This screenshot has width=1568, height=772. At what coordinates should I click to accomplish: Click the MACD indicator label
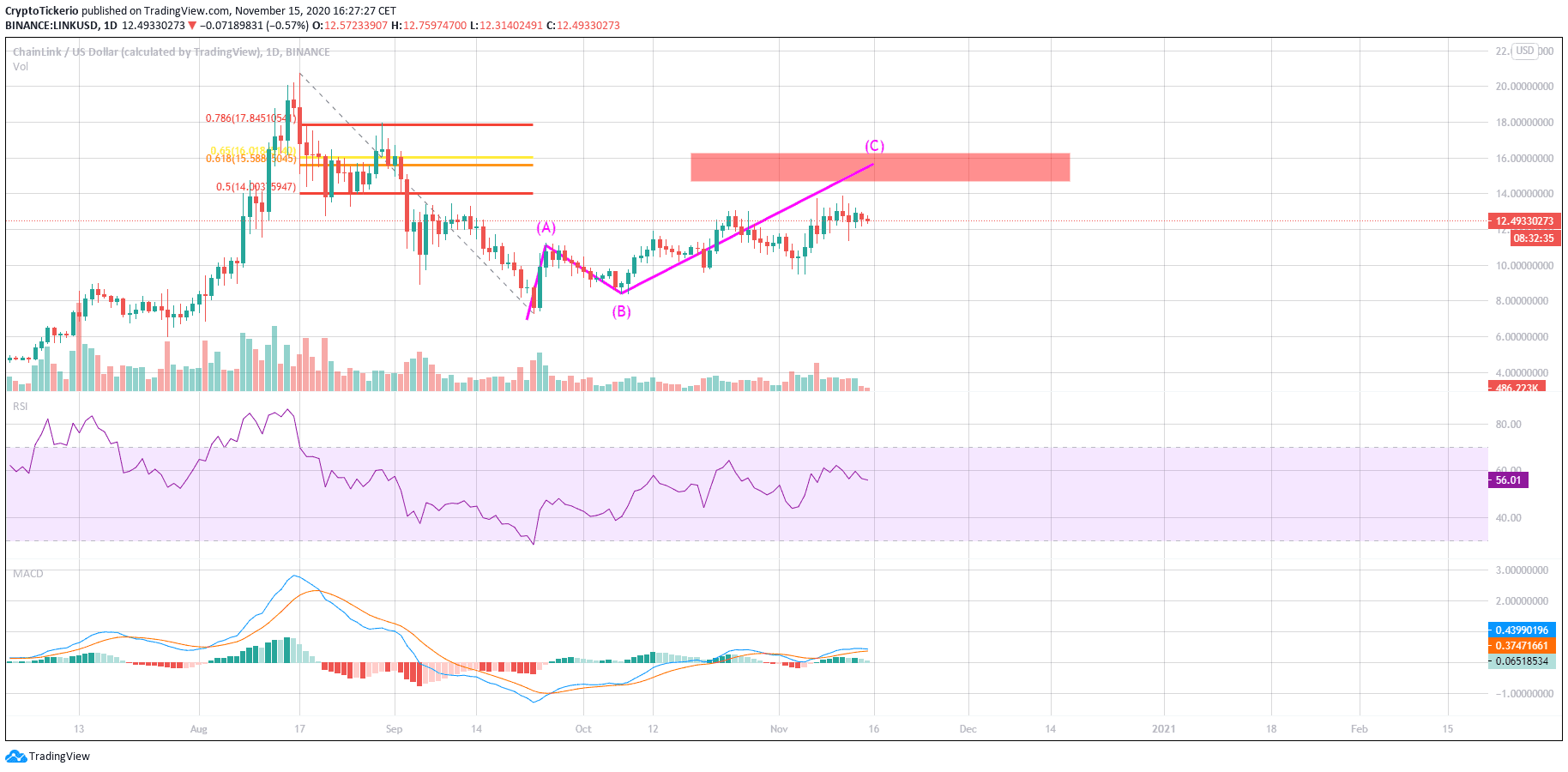pyautogui.click(x=28, y=574)
